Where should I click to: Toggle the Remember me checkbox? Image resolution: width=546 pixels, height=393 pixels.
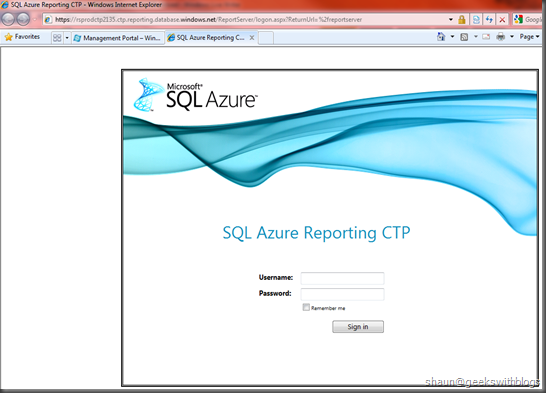(x=306, y=307)
